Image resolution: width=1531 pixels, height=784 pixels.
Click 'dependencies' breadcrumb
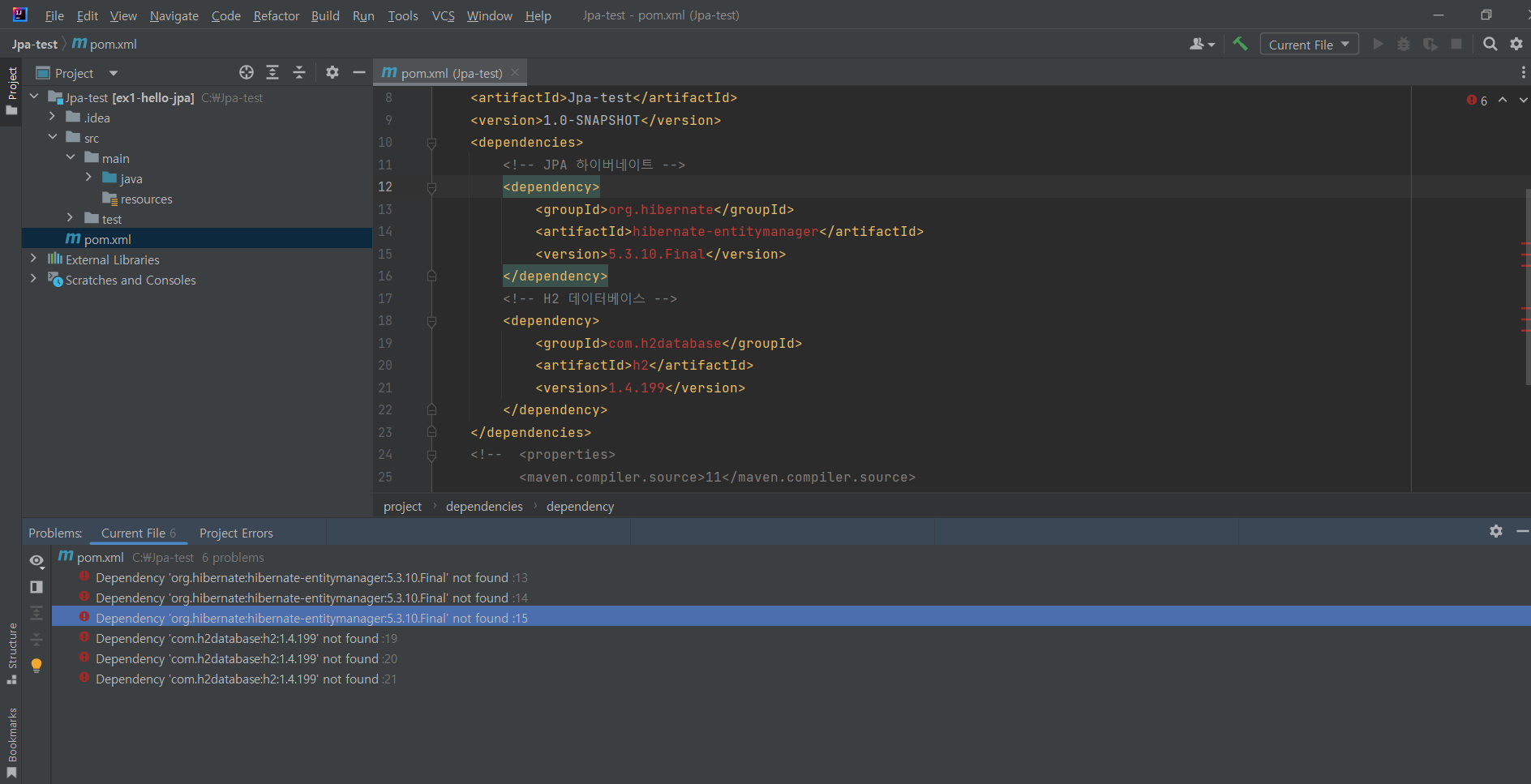pyautogui.click(x=484, y=506)
